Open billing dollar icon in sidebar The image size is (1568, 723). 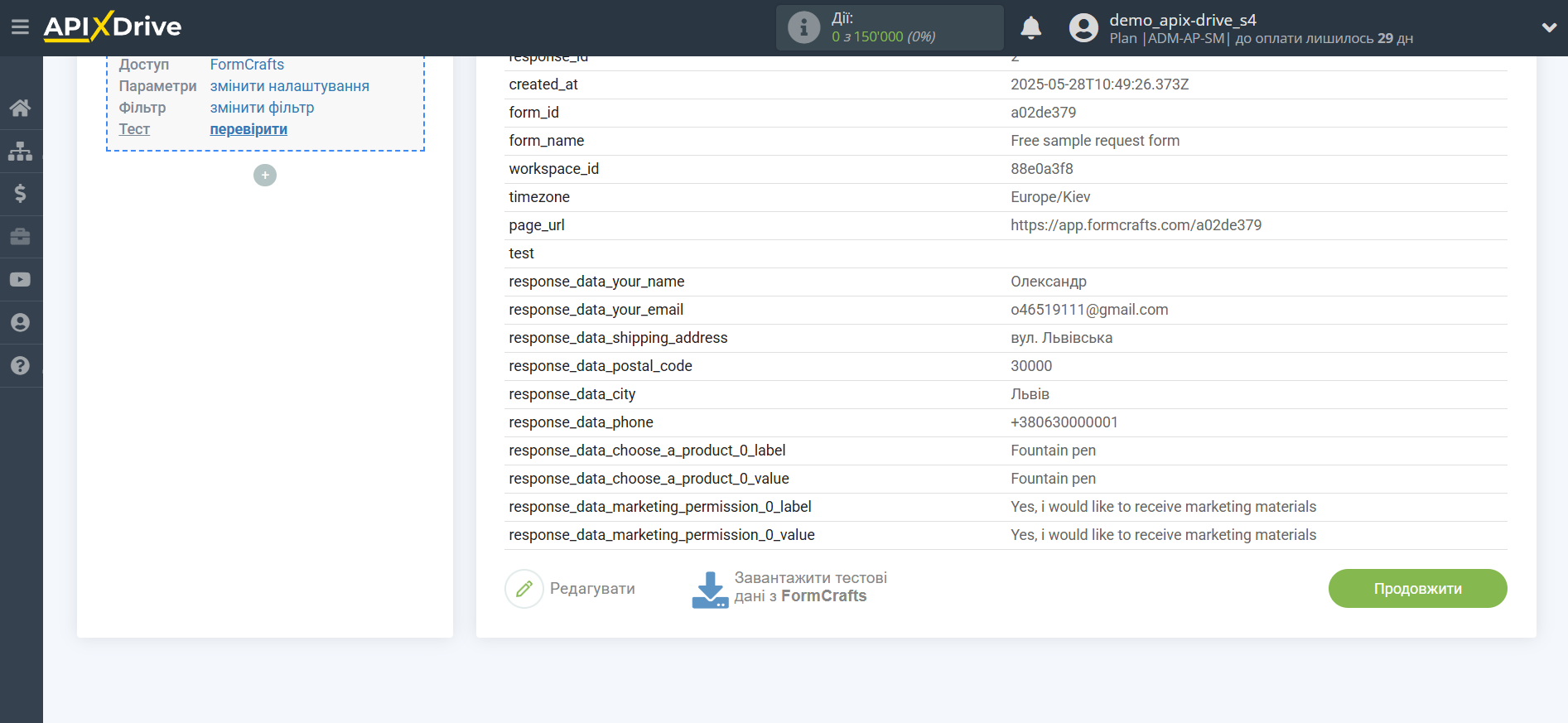pos(21,194)
